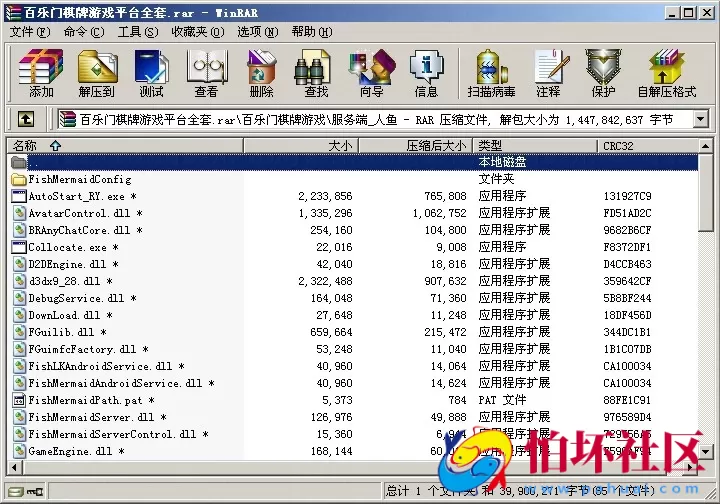Select FGuilib.dll in the file list
This screenshot has width=720, height=504.
[67, 332]
